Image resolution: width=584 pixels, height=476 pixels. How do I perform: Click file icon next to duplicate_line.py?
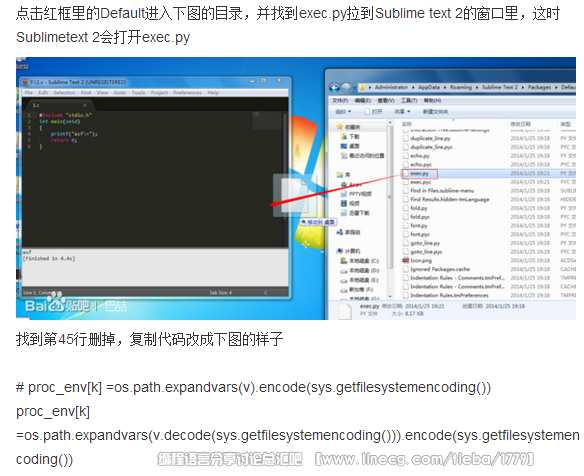[x=406, y=138]
